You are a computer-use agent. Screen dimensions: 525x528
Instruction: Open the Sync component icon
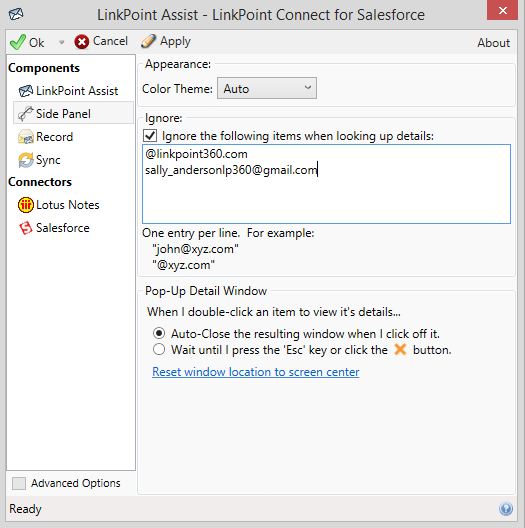[26, 160]
